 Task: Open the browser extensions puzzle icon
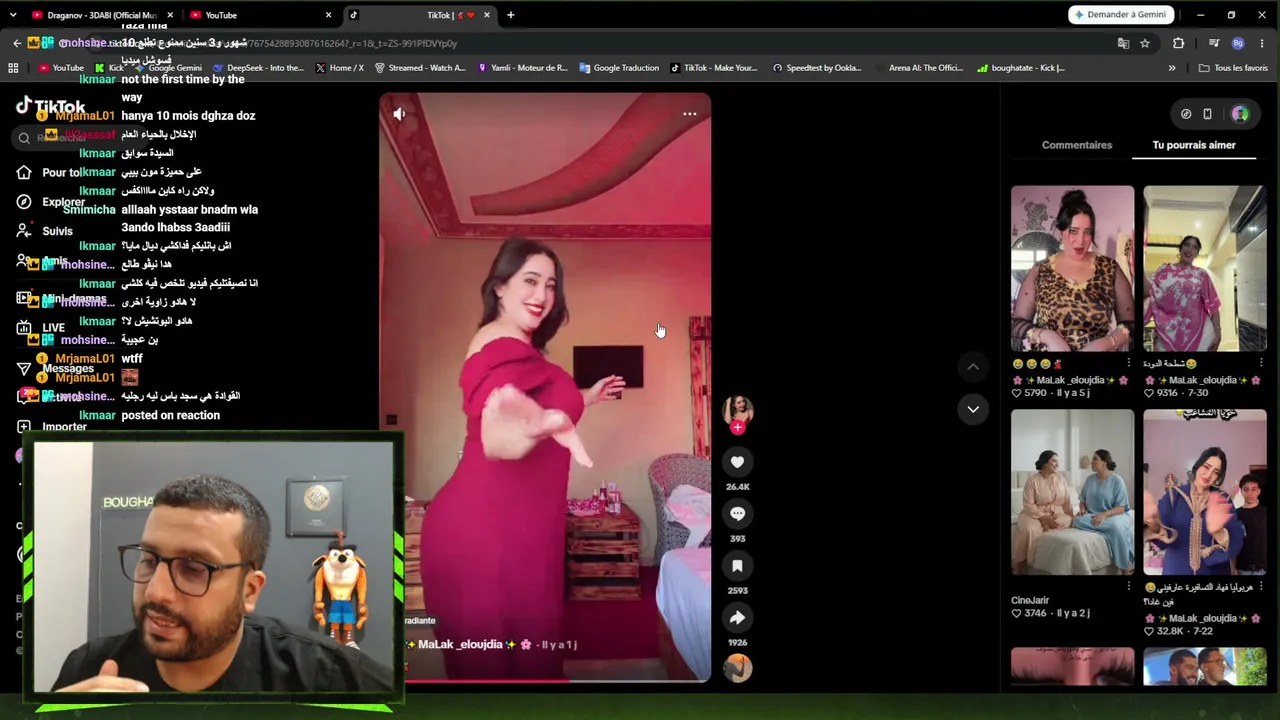pos(1178,43)
